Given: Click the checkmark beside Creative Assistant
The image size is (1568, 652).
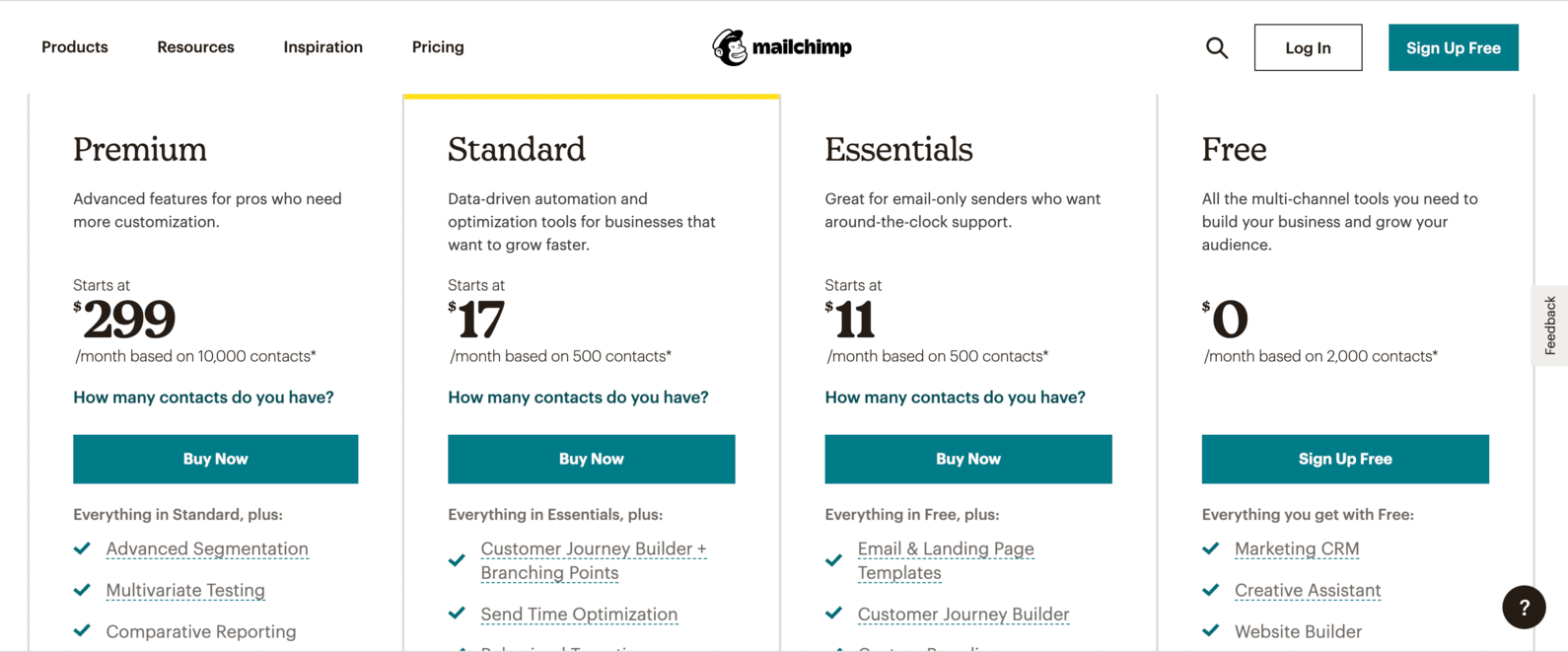Looking at the screenshot, I should click(x=1211, y=590).
